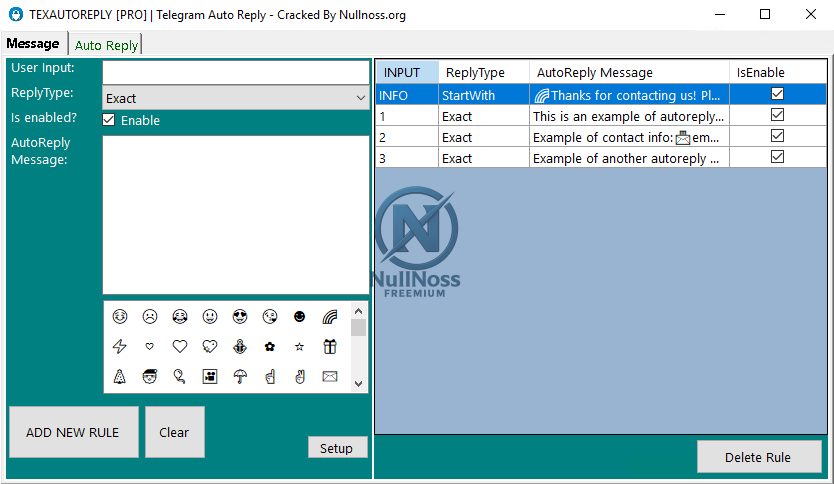The width and height of the screenshot is (834, 484).
Task: Insert the gift box emoji
Action: click(330, 347)
